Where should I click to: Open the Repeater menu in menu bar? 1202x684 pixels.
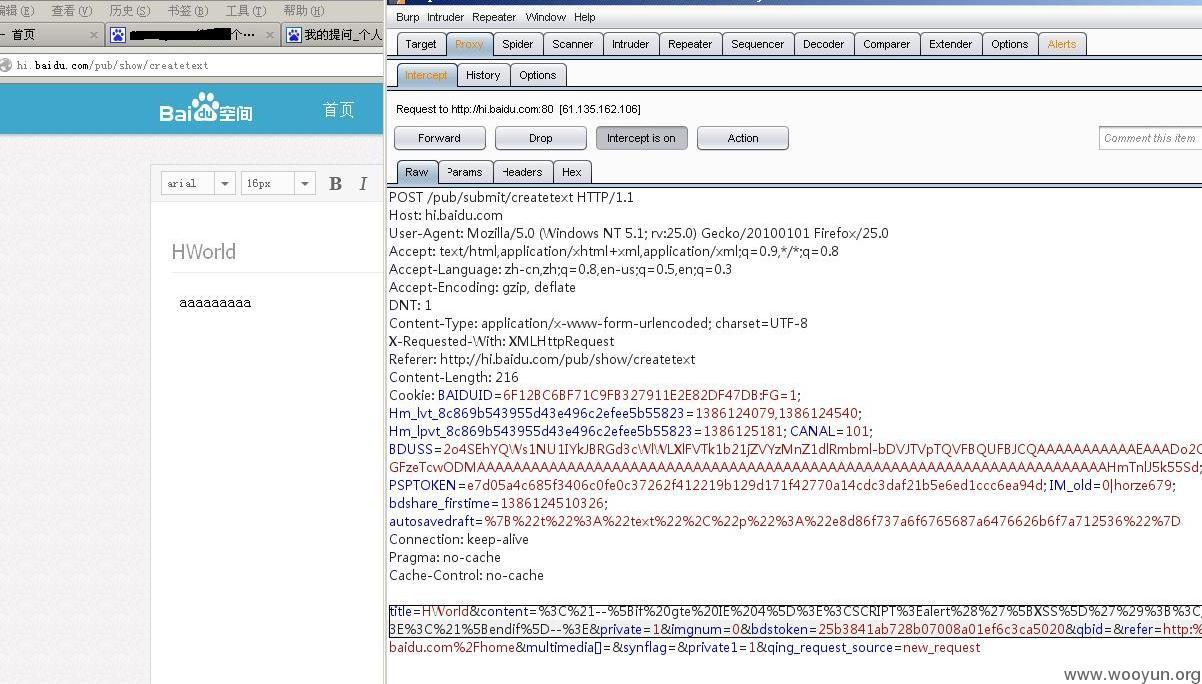pos(494,17)
